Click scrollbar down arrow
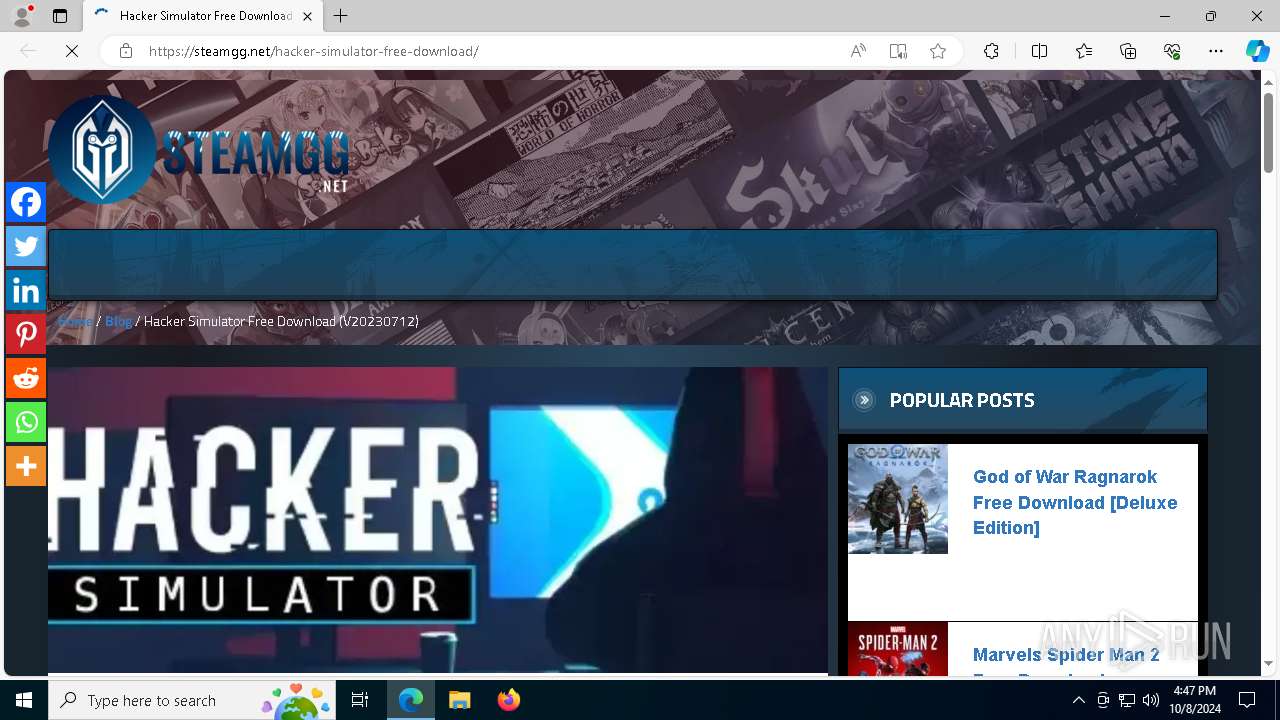The image size is (1280, 720). point(1268,663)
